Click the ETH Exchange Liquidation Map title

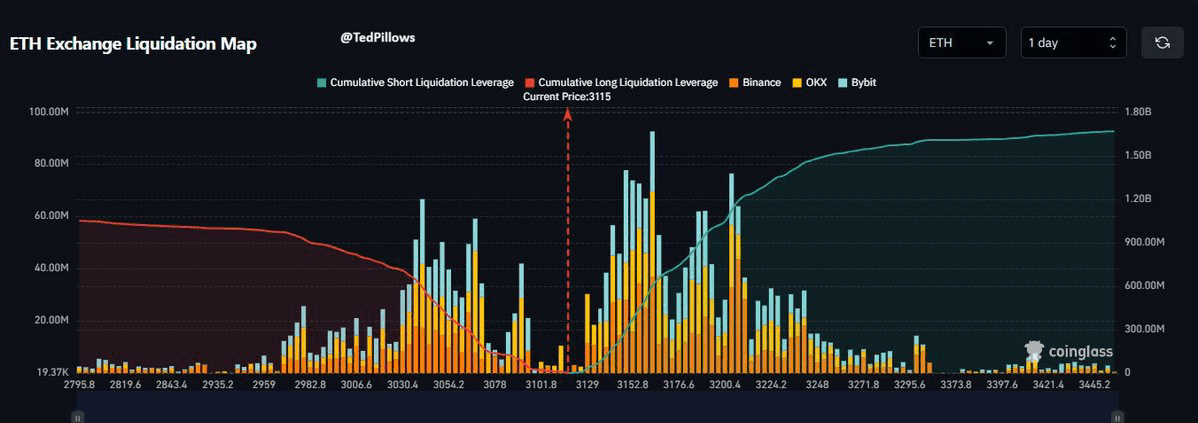[x=133, y=44]
